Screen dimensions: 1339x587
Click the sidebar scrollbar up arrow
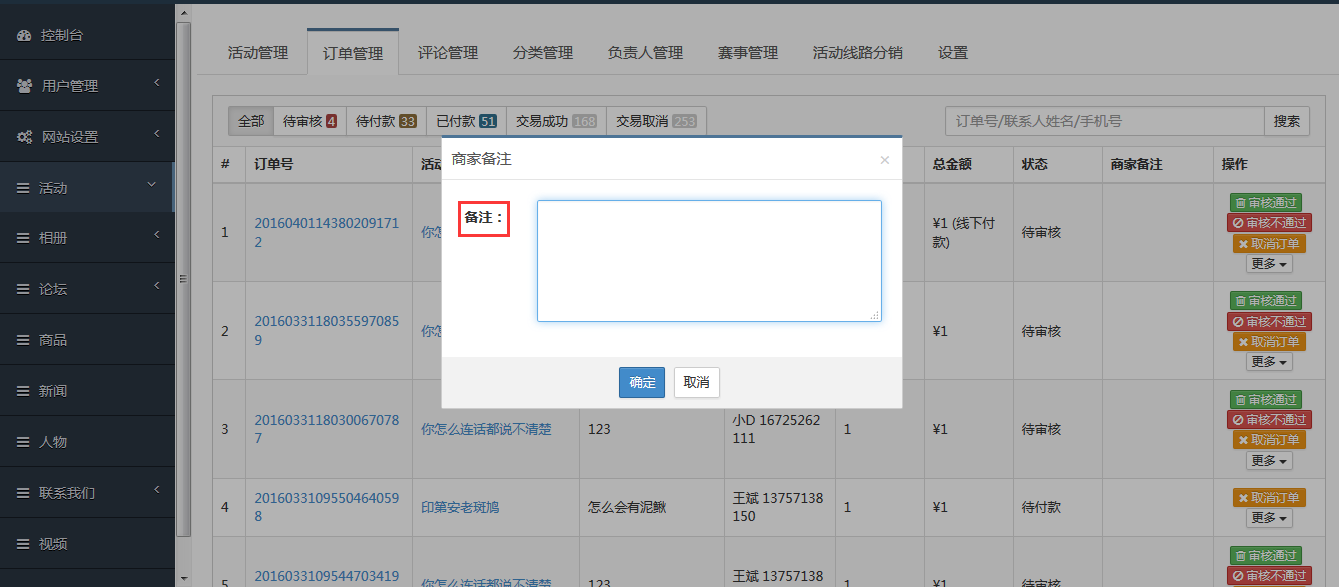pos(183,12)
